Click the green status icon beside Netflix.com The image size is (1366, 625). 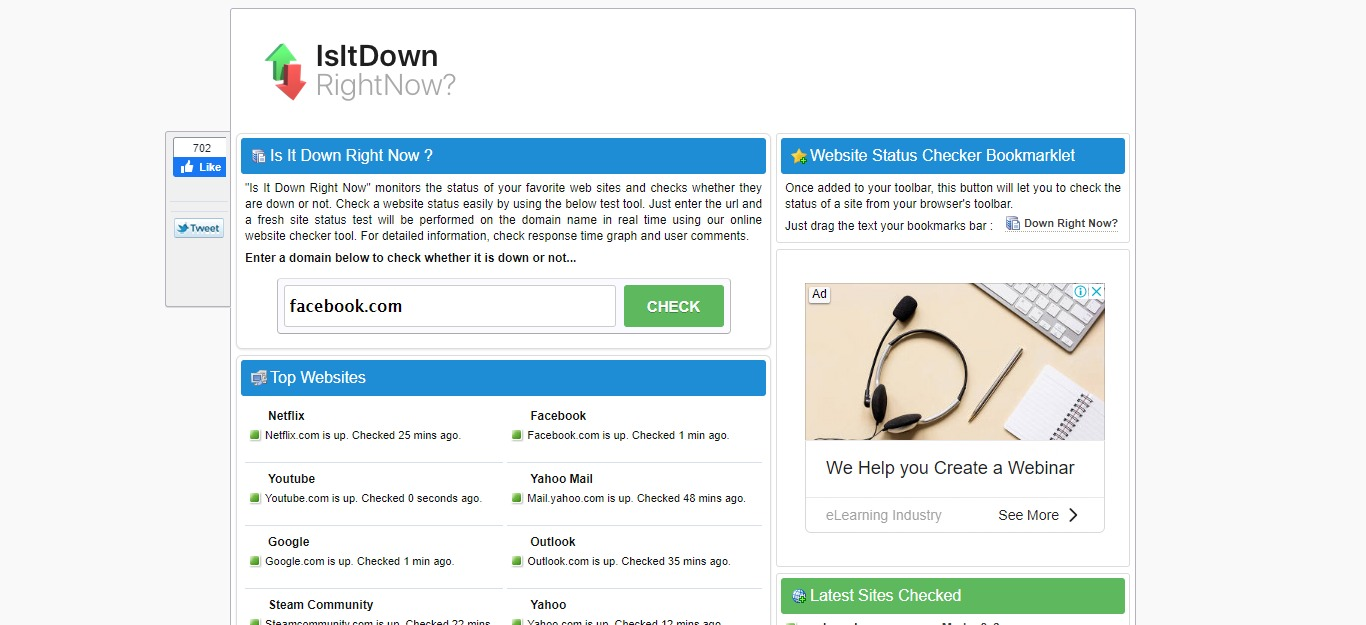[255, 435]
